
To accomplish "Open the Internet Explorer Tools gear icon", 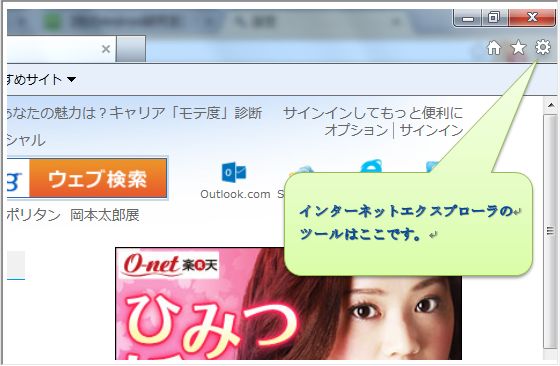I will click(542, 47).
